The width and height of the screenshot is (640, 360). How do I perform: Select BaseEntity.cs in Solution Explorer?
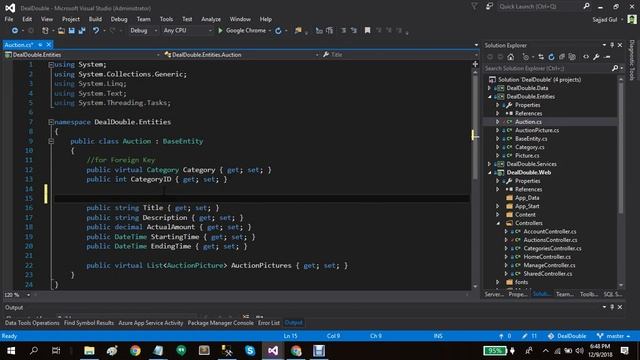coord(531,139)
